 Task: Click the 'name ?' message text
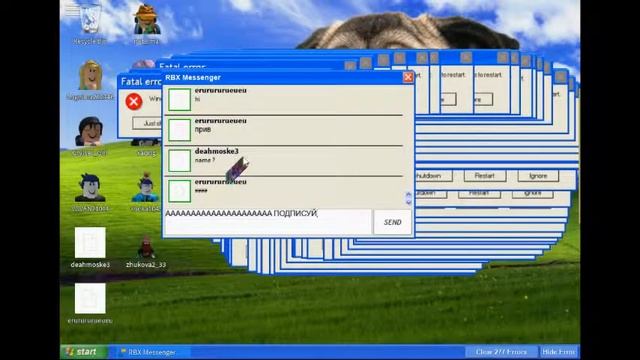204,160
